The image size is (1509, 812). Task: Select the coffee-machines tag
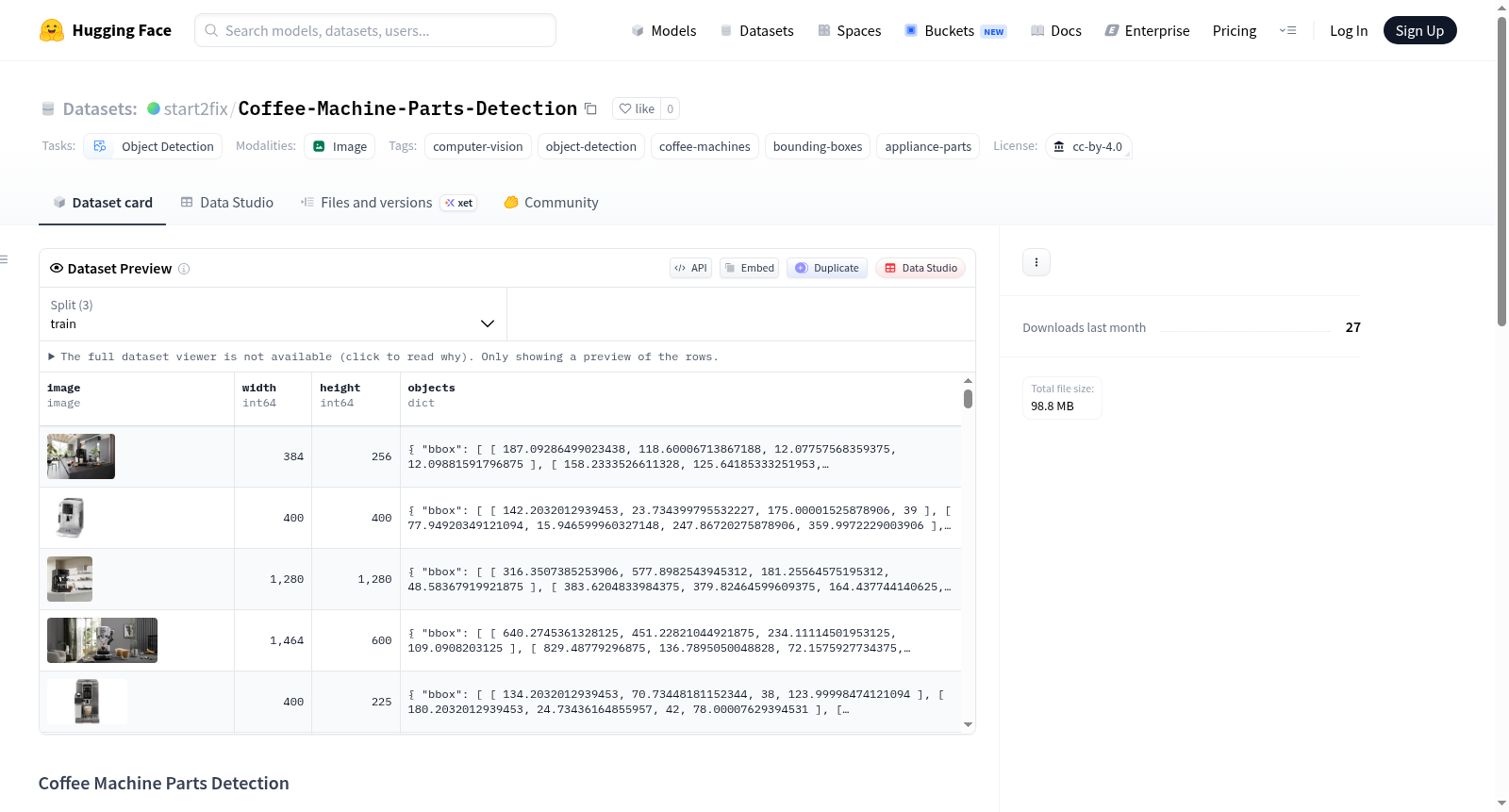click(705, 146)
